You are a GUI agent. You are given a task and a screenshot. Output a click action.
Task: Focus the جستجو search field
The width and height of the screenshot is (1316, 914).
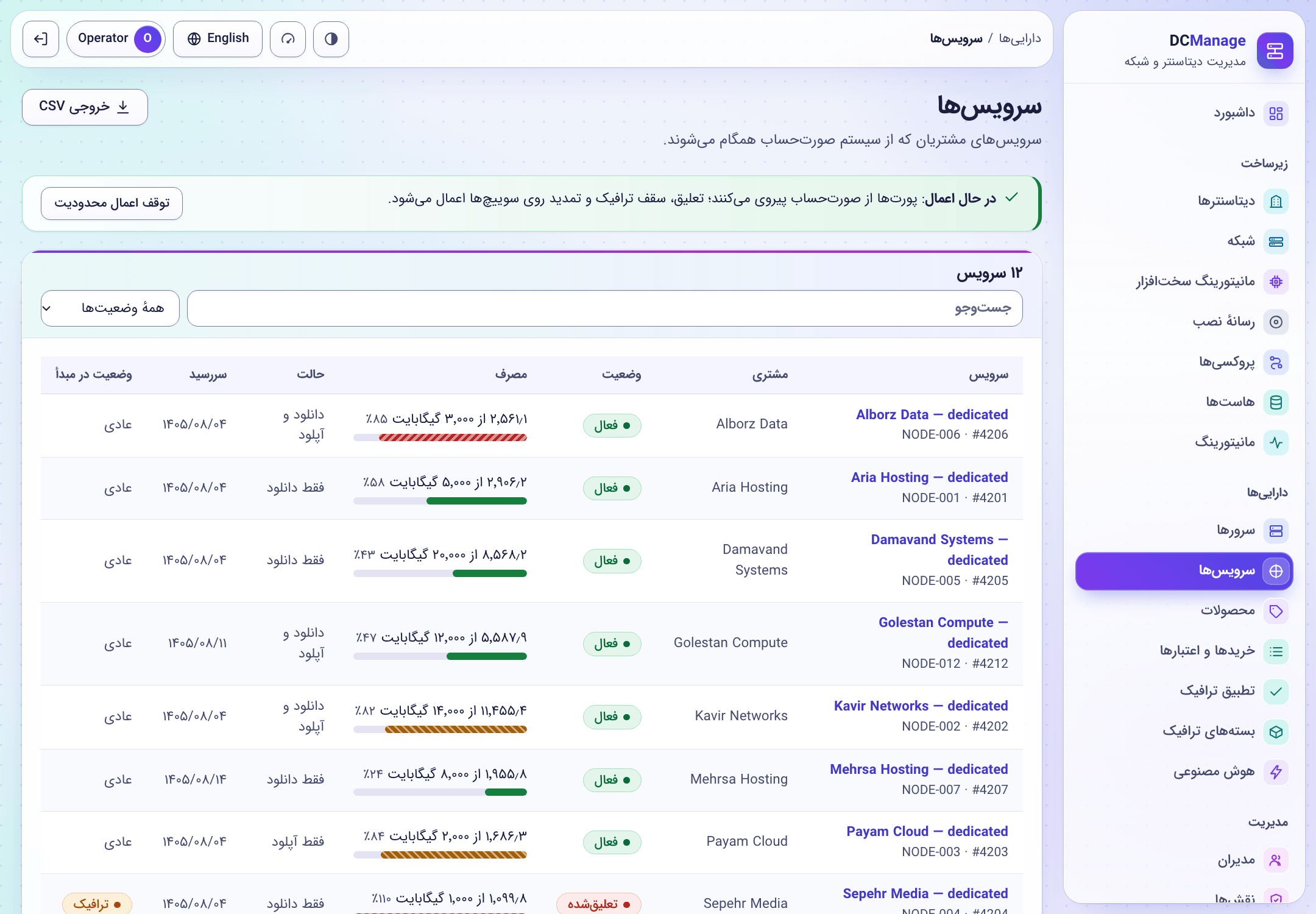[x=604, y=308]
